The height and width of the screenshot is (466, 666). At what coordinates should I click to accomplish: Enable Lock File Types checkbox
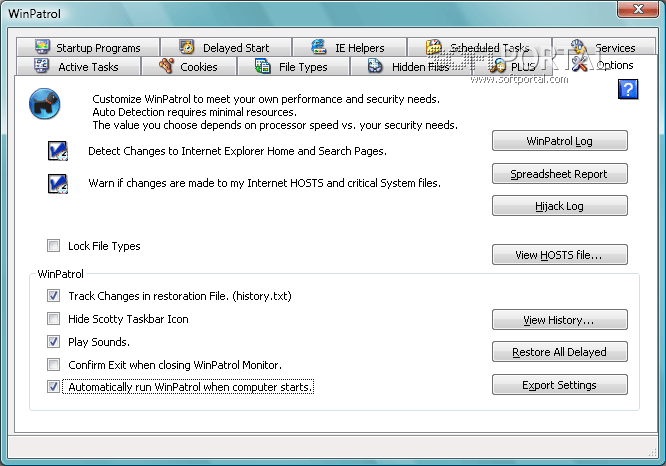(x=54, y=246)
